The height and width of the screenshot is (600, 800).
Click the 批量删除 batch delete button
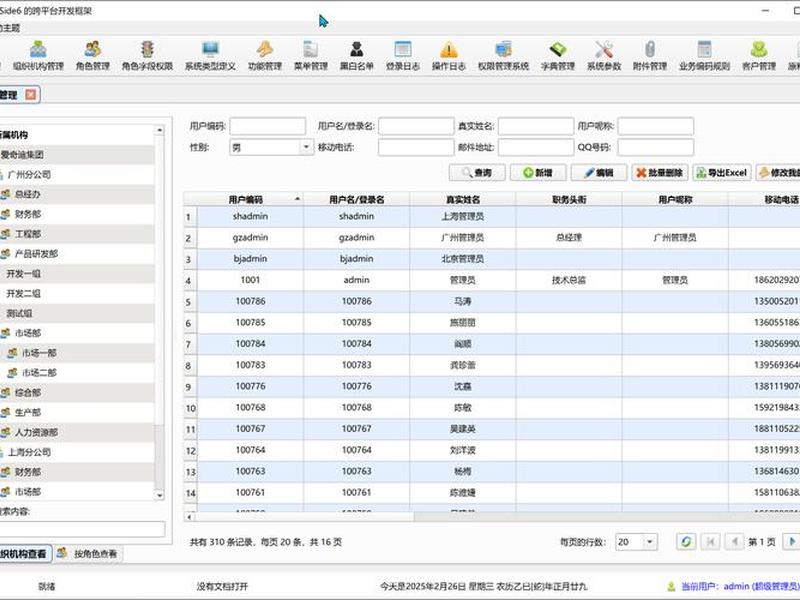click(660, 172)
